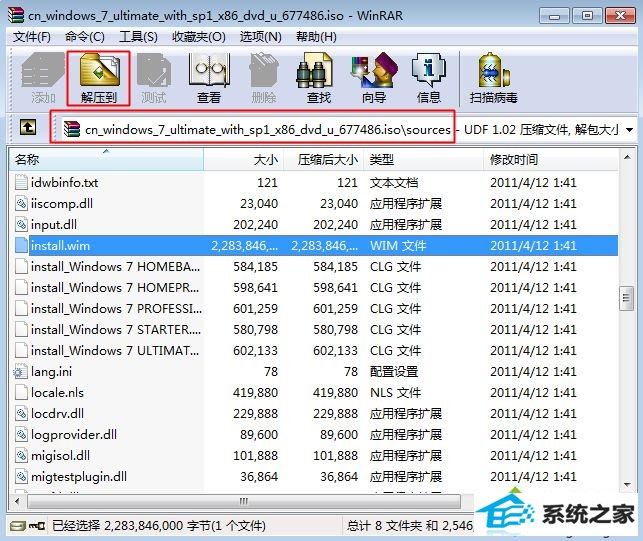
Task: Open the Find (查找) binoculars icon
Action: point(314,71)
